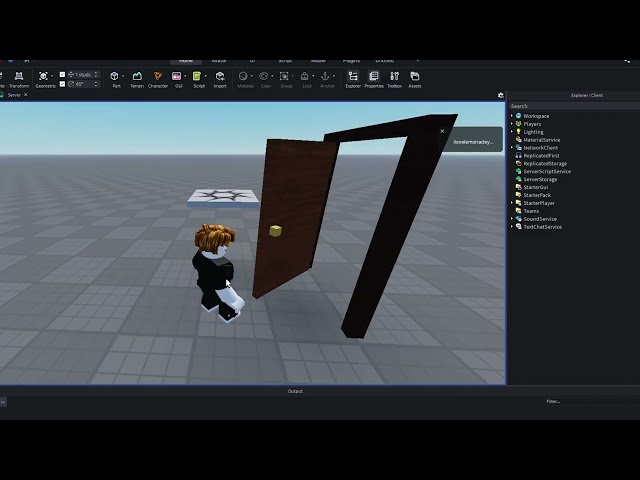Open the Output panel dropdown chevron
This screenshot has height=480, width=640.
(x=3, y=402)
